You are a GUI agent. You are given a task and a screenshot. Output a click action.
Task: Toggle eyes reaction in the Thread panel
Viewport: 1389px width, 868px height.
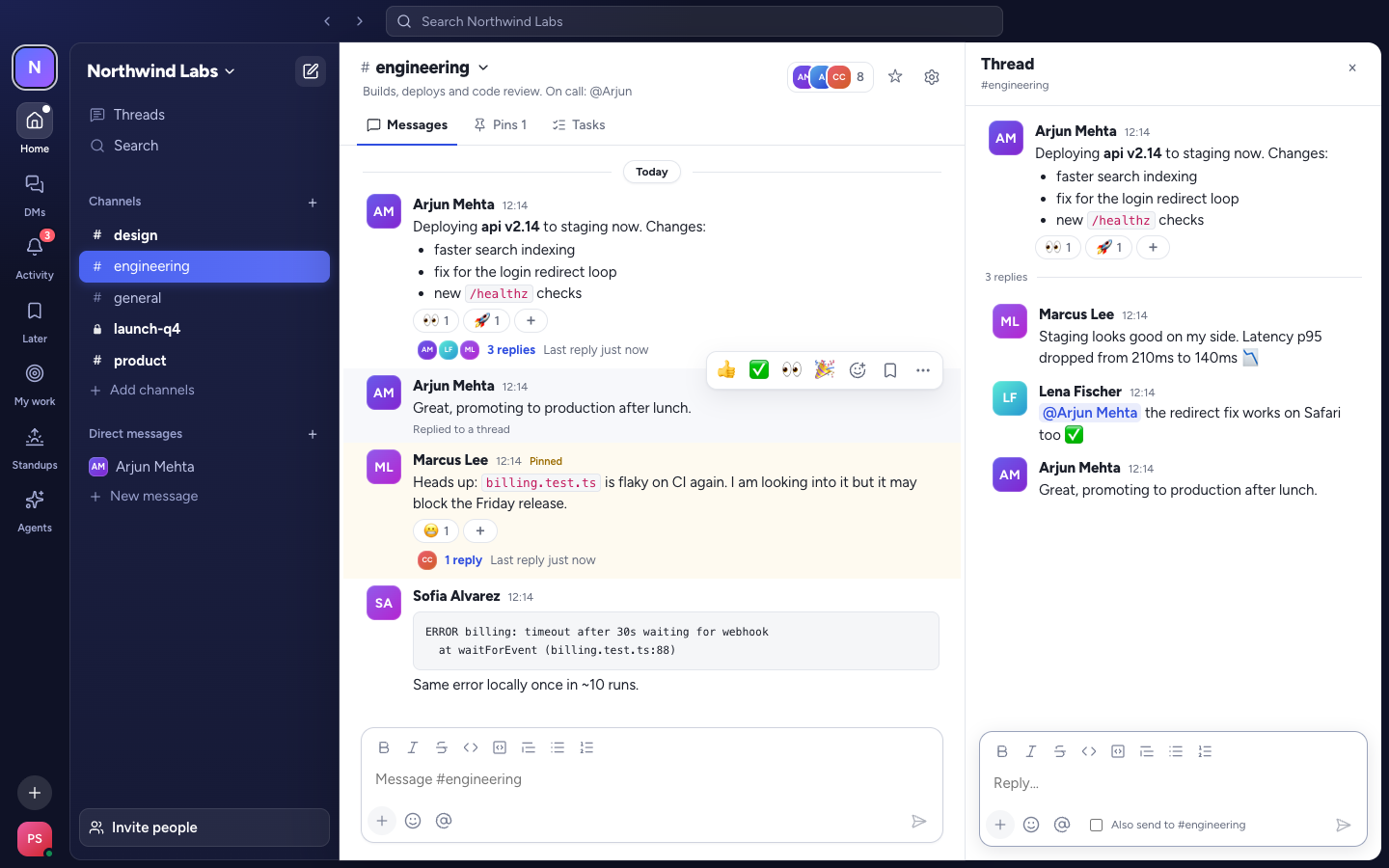point(1058,247)
